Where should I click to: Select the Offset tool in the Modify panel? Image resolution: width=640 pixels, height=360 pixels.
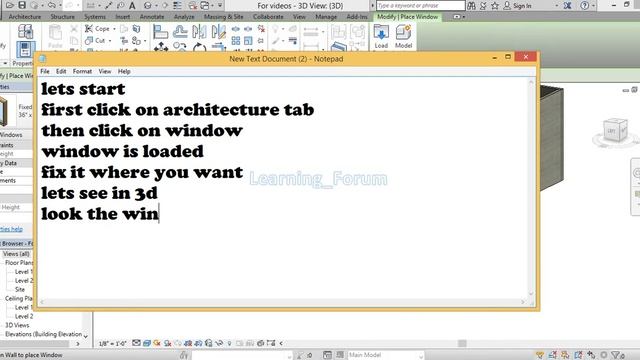click(x=180, y=31)
